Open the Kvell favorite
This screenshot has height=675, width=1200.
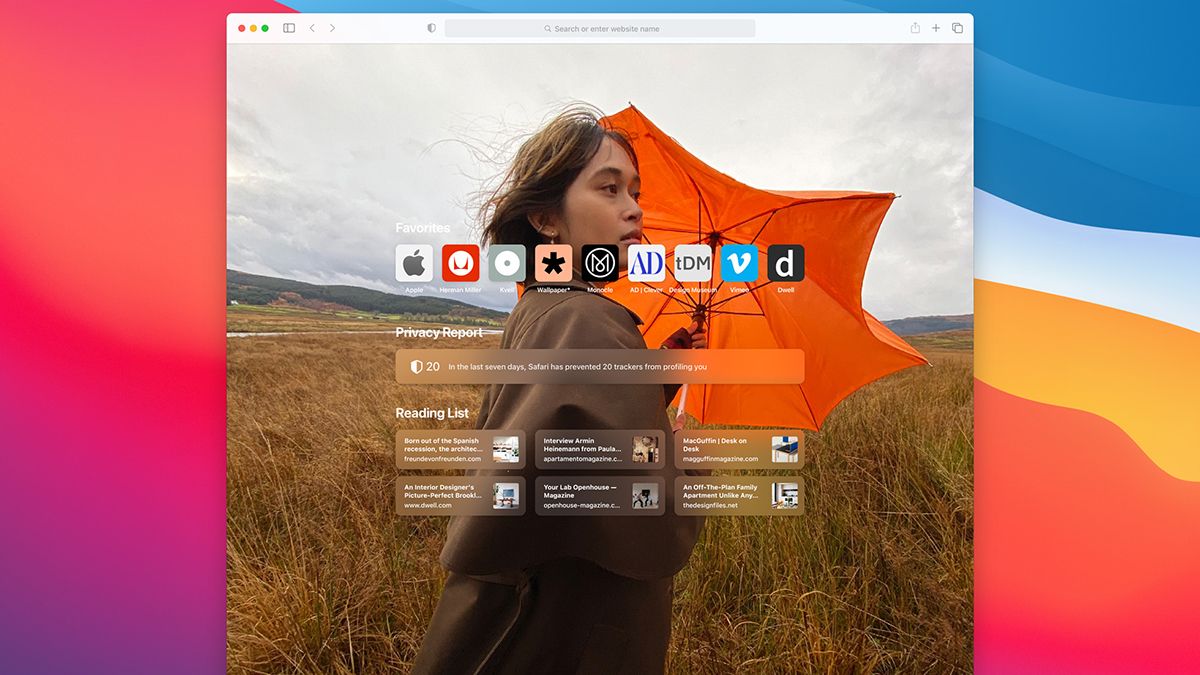coord(507,263)
